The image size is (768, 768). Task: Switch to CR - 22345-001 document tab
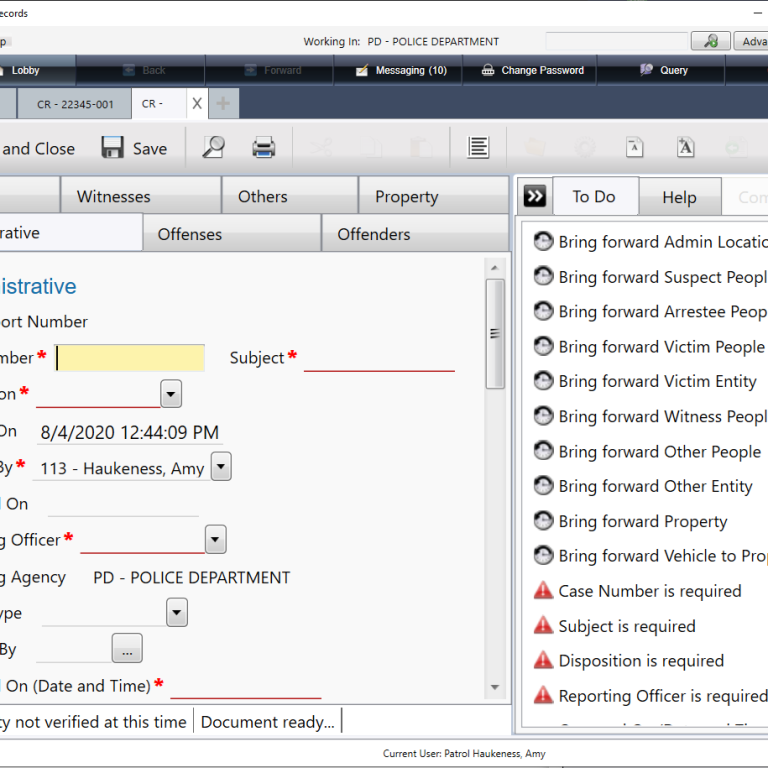click(75, 104)
